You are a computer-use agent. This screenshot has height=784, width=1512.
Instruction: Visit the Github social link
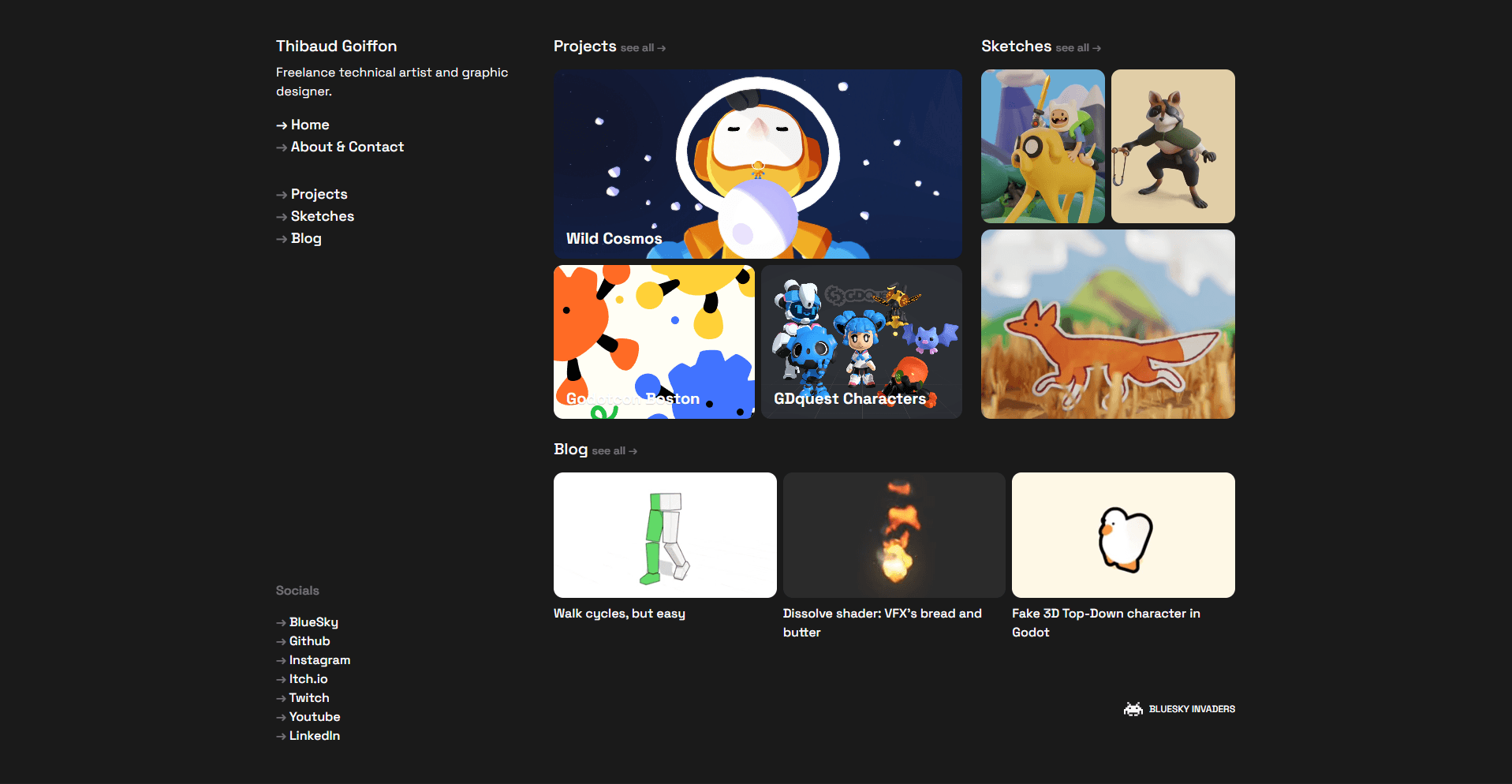click(309, 641)
